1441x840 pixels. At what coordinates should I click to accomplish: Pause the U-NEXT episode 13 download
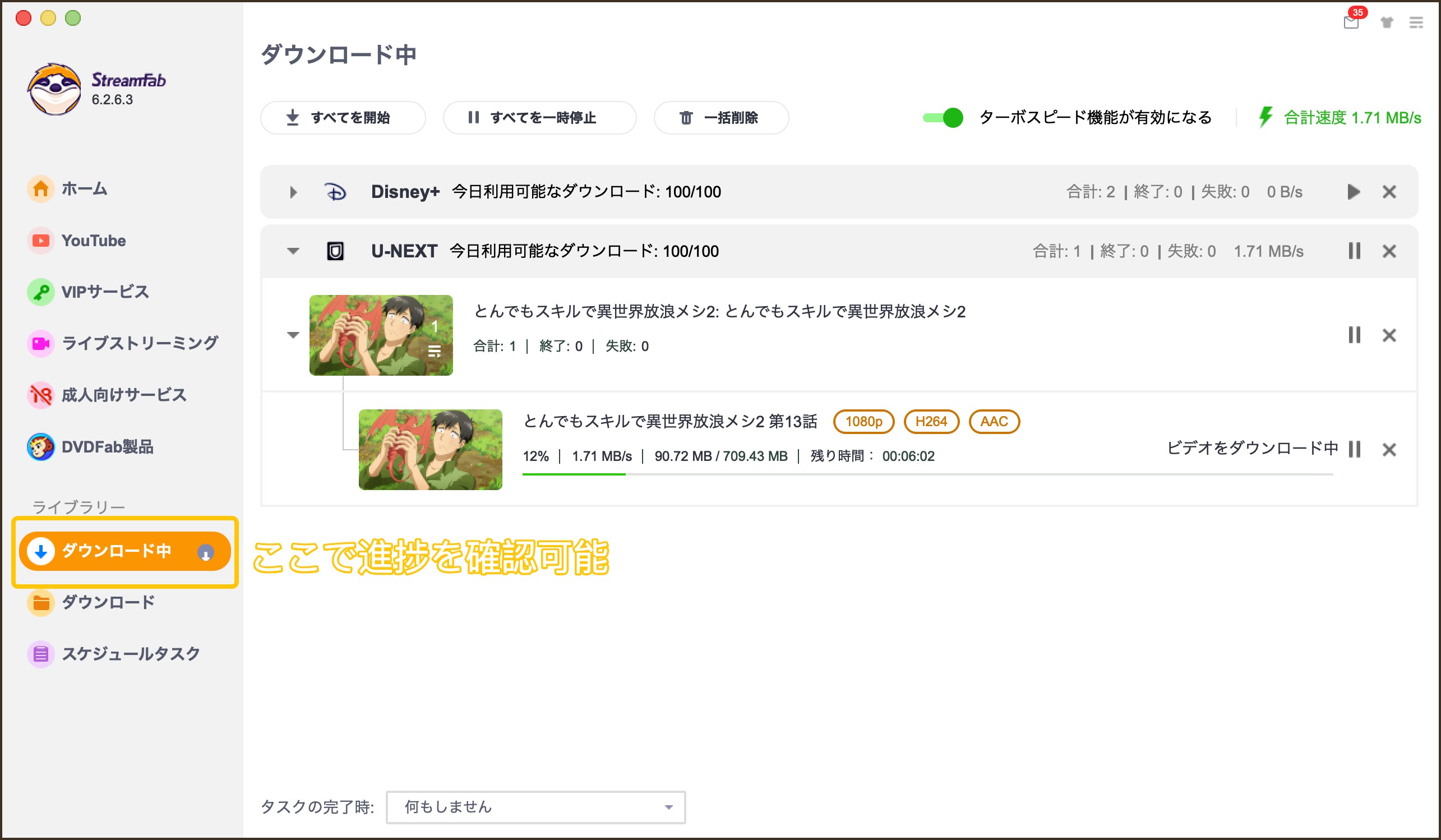click(x=1354, y=450)
